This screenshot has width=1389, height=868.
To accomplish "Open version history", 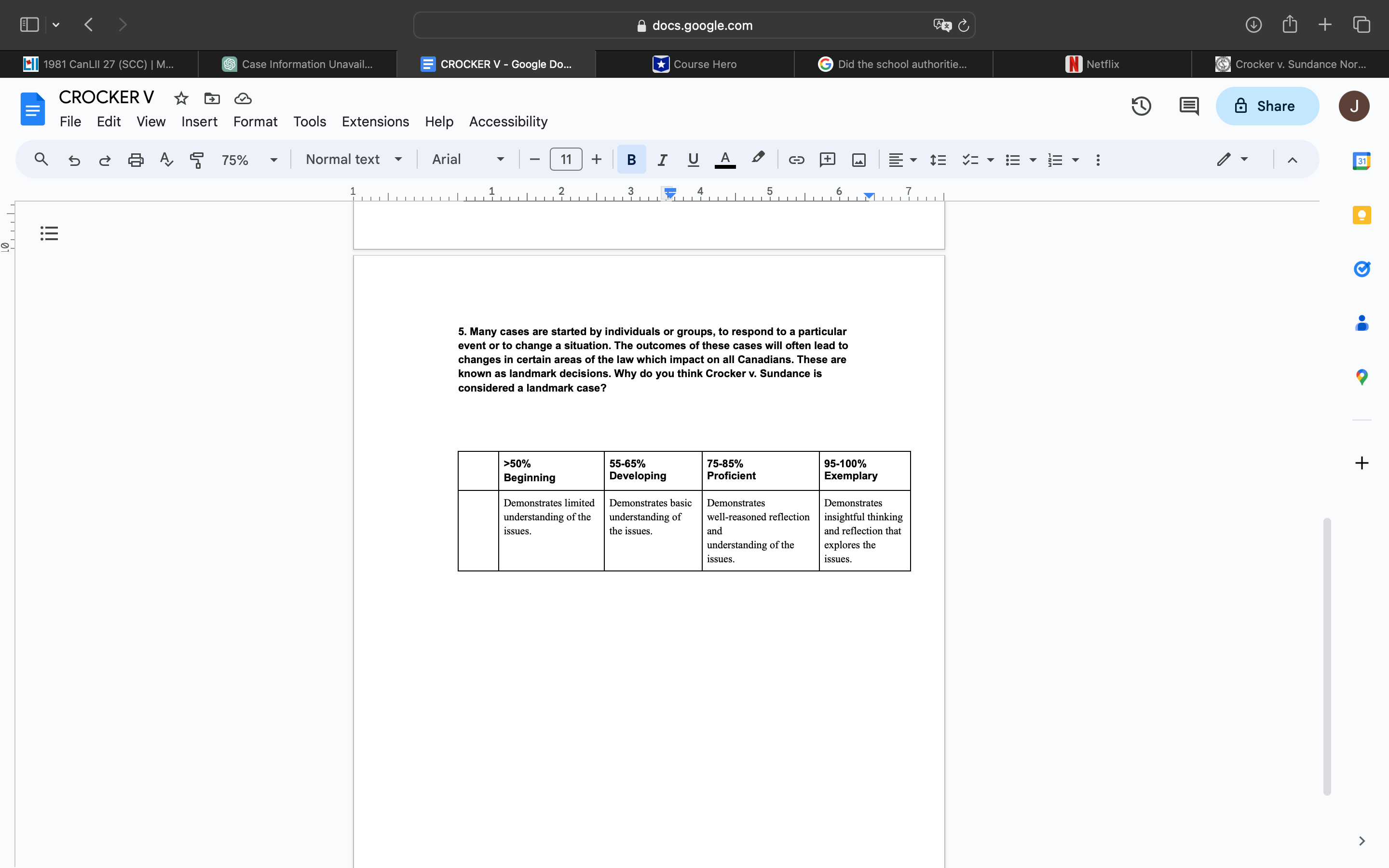I will pyautogui.click(x=1141, y=106).
